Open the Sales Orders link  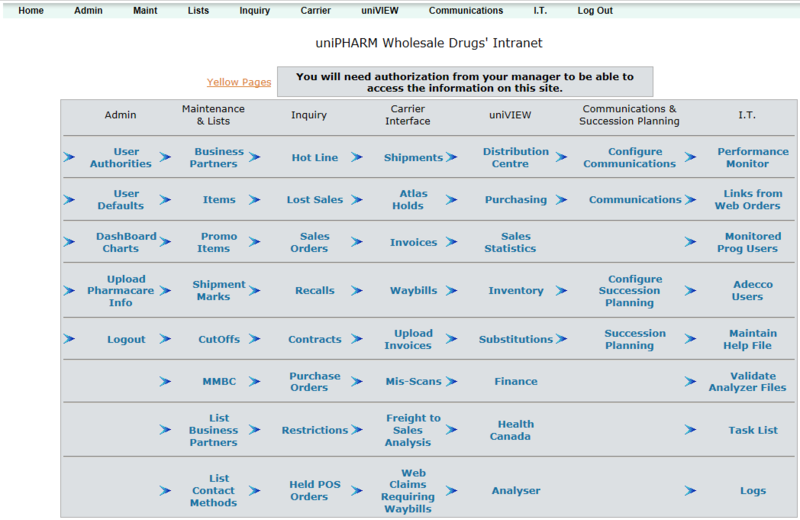point(311,242)
